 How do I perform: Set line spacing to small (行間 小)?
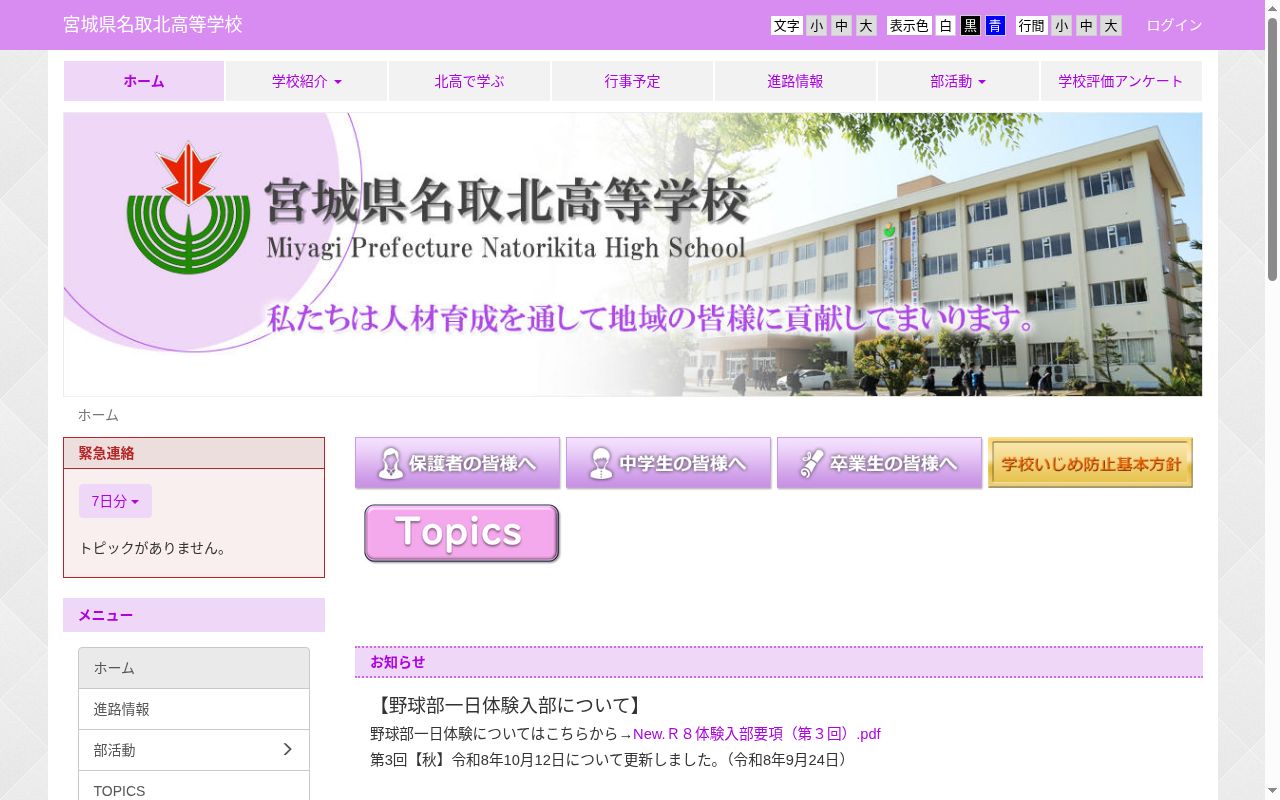(x=1061, y=26)
